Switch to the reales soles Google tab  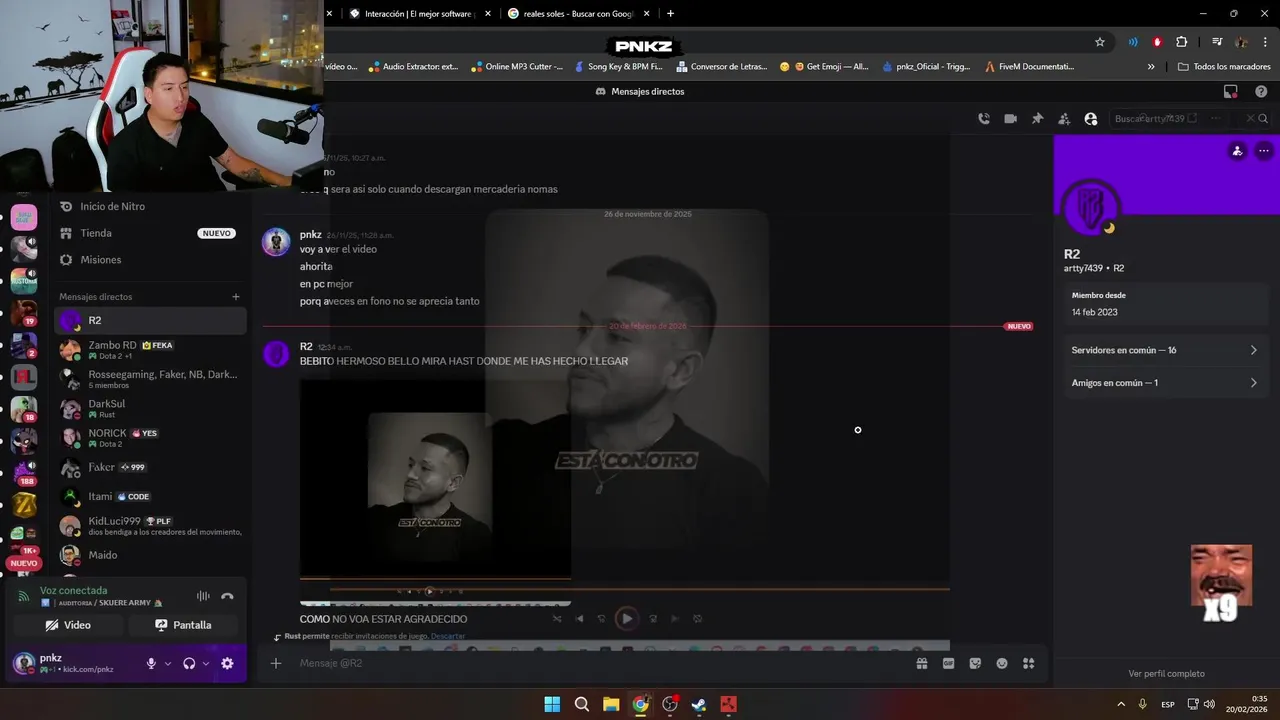coord(579,14)
